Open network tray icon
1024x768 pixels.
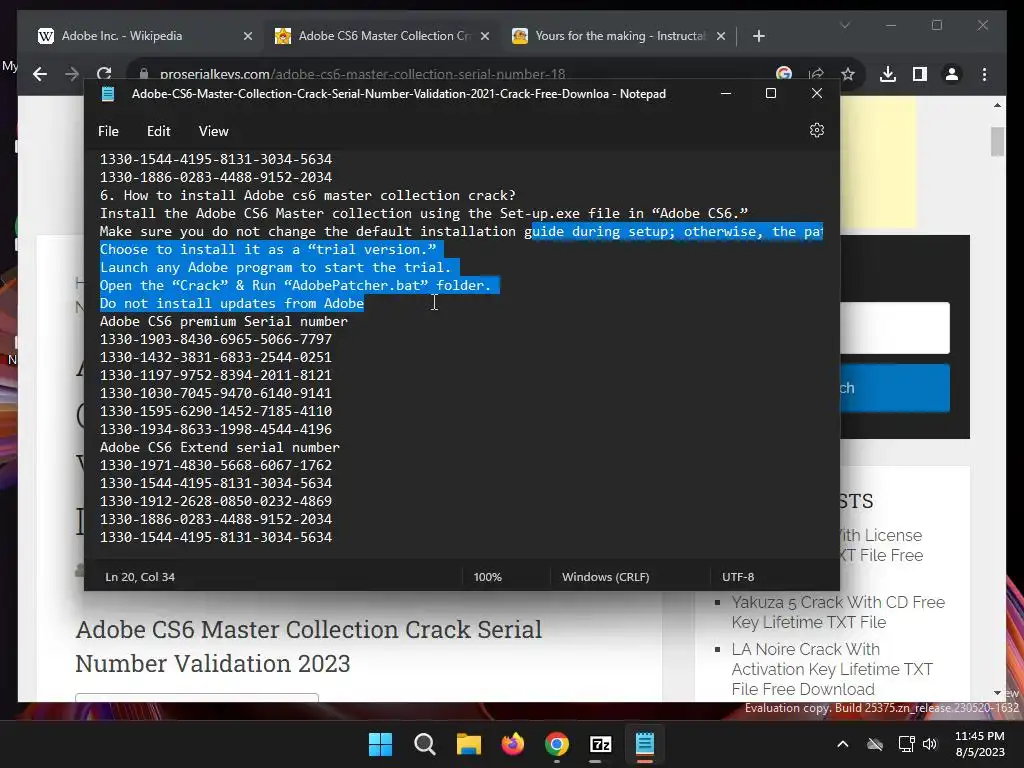906,744
